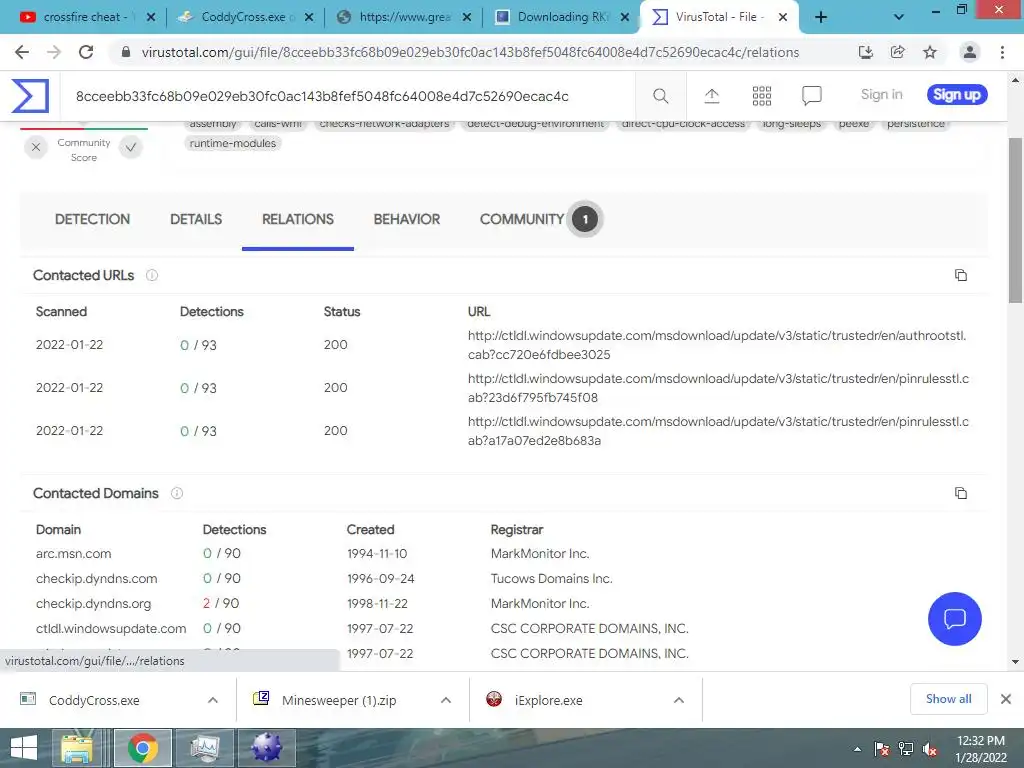
Task: Click Chrome icon in taskbar
Action: coord(142,748)
